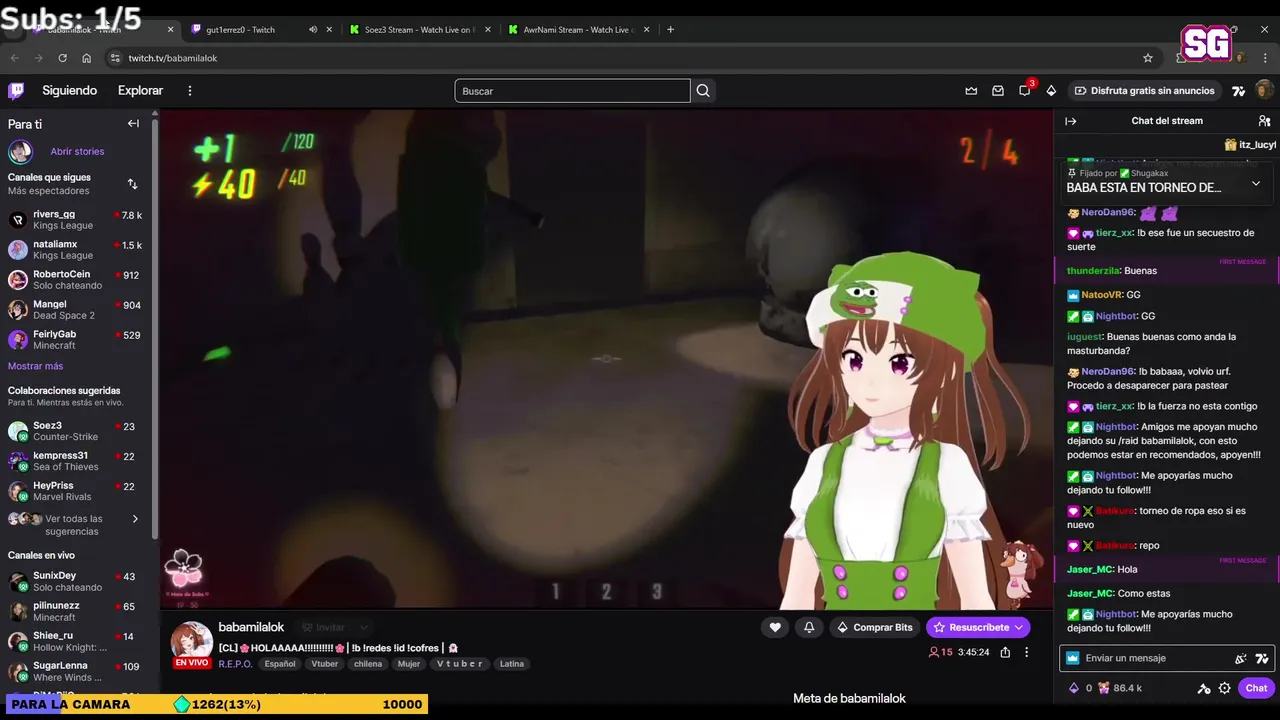Open chat community users icon
The height and width of the screenshot is (720, 1280).
coord(1264,121)
